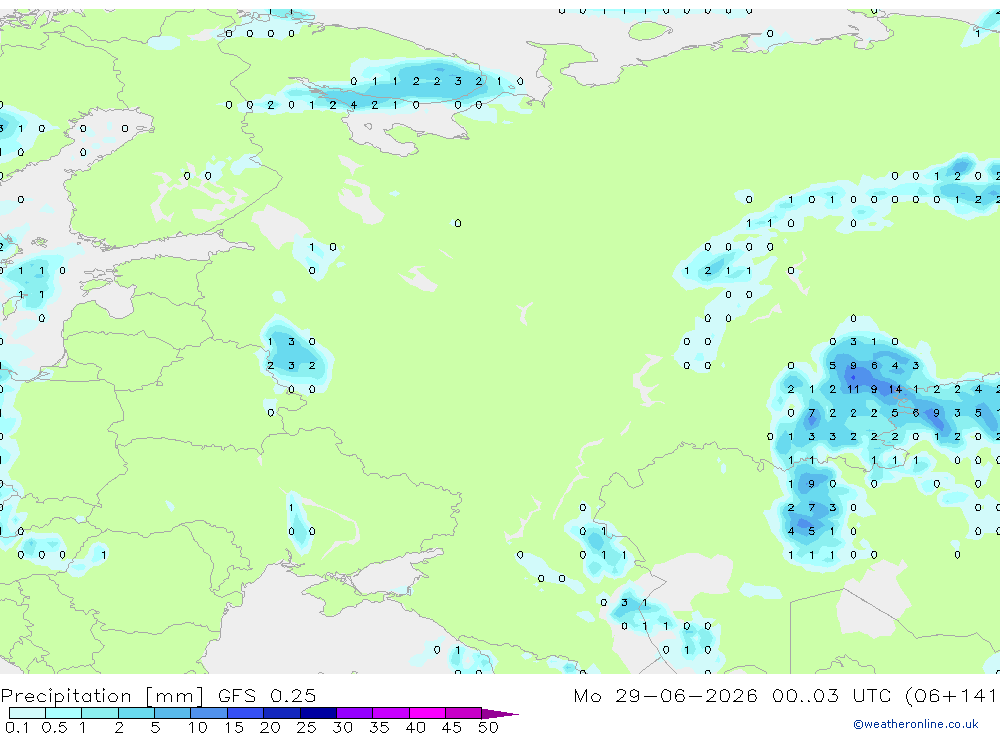This screenshot has width=1000, height=733.
Task: Select the 2–5 mm legend color swatch
Action: pyautogui.click(x=136, y=713)
